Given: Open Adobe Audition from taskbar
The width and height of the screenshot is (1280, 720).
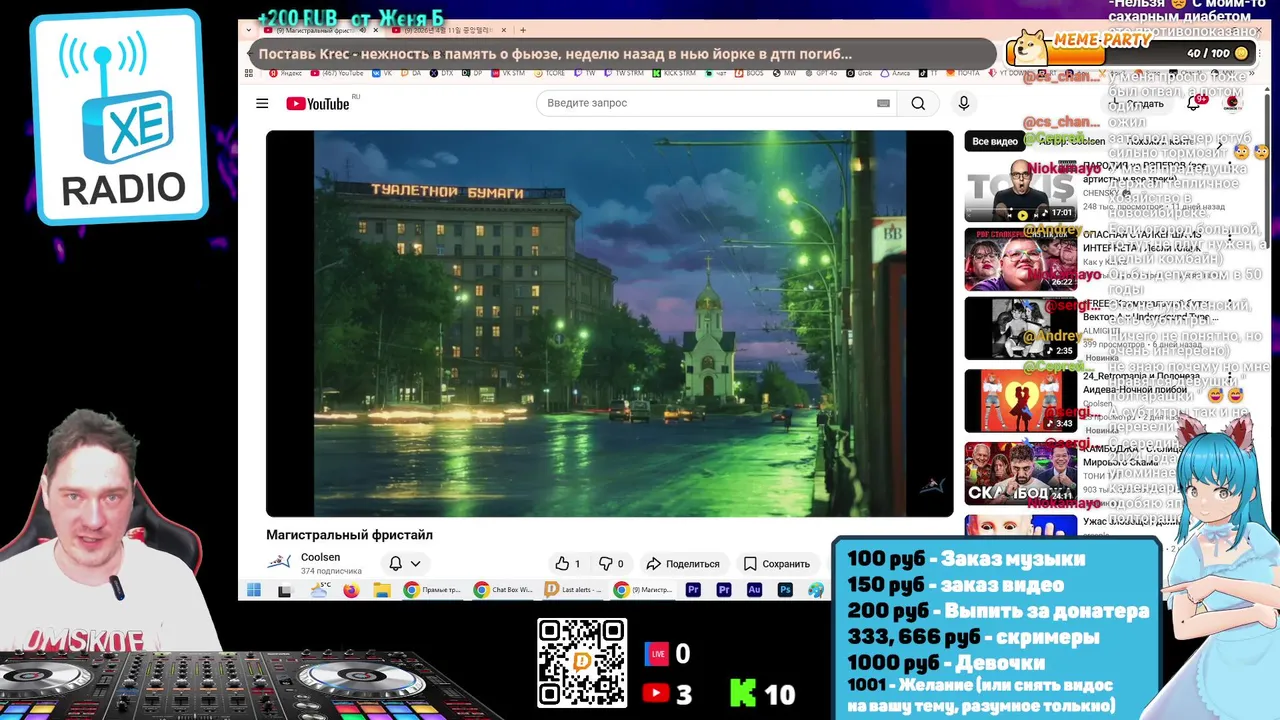Looking at the screenshot, I should [x=755, y=590].
